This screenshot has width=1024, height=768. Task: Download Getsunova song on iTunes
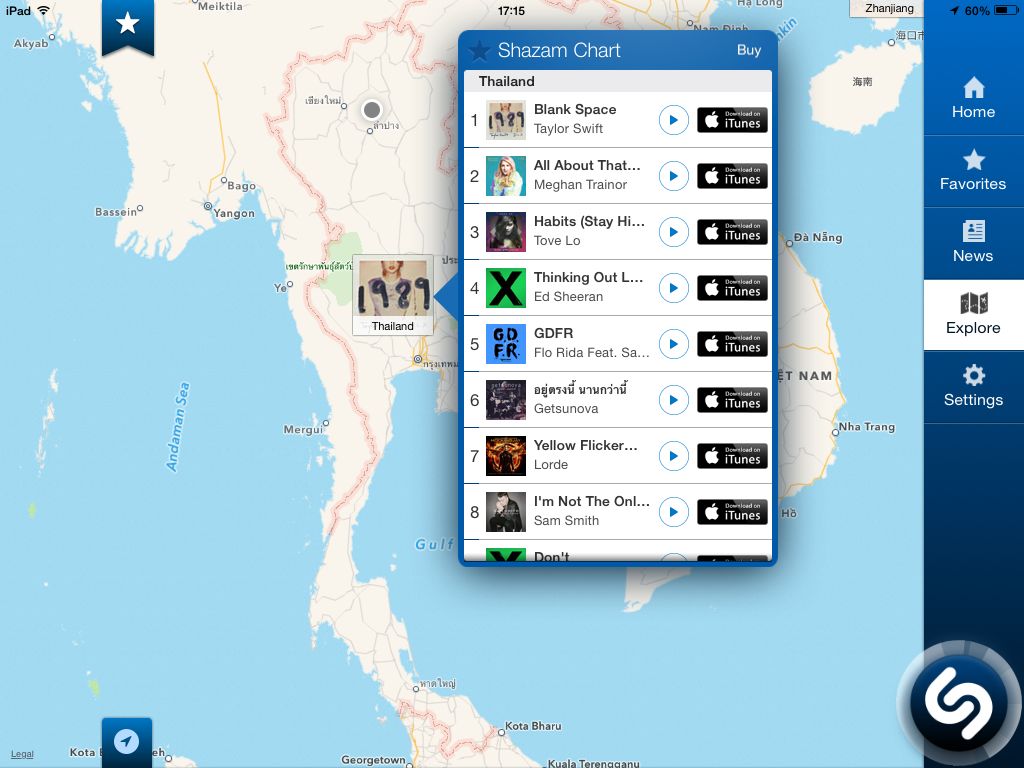tap(732, 400)
